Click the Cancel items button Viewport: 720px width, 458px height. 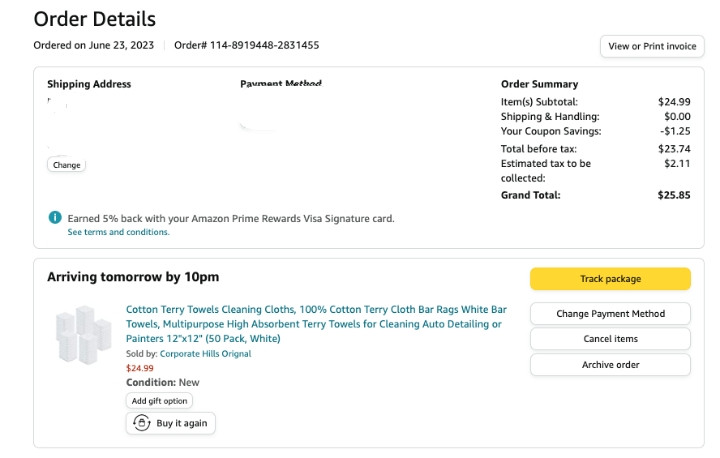tap(610, 339)
